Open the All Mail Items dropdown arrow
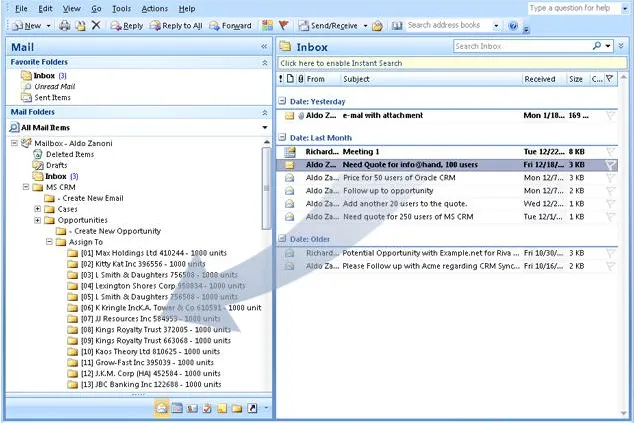 [x=265, y=128]
